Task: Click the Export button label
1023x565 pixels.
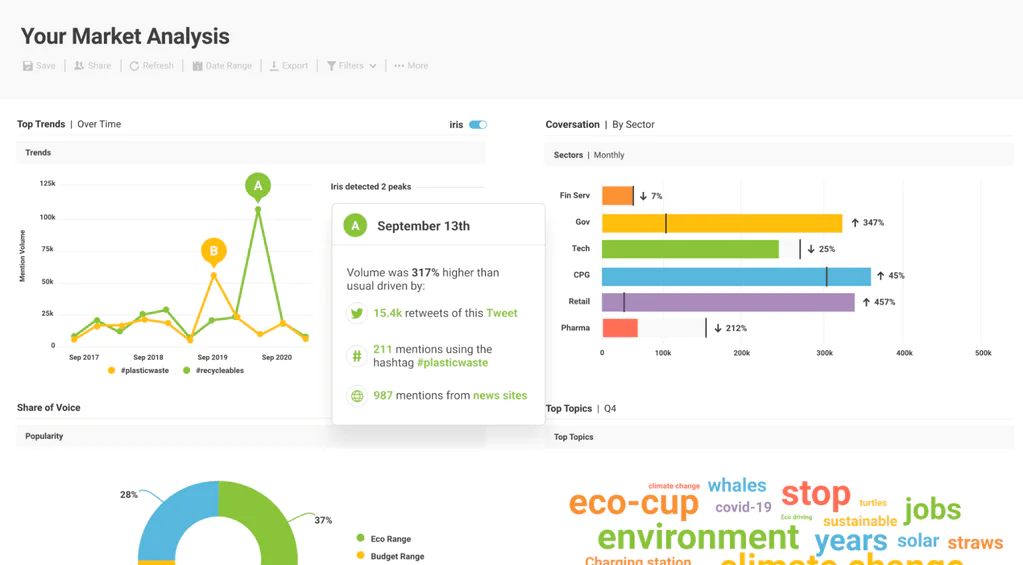Action: 295,66
